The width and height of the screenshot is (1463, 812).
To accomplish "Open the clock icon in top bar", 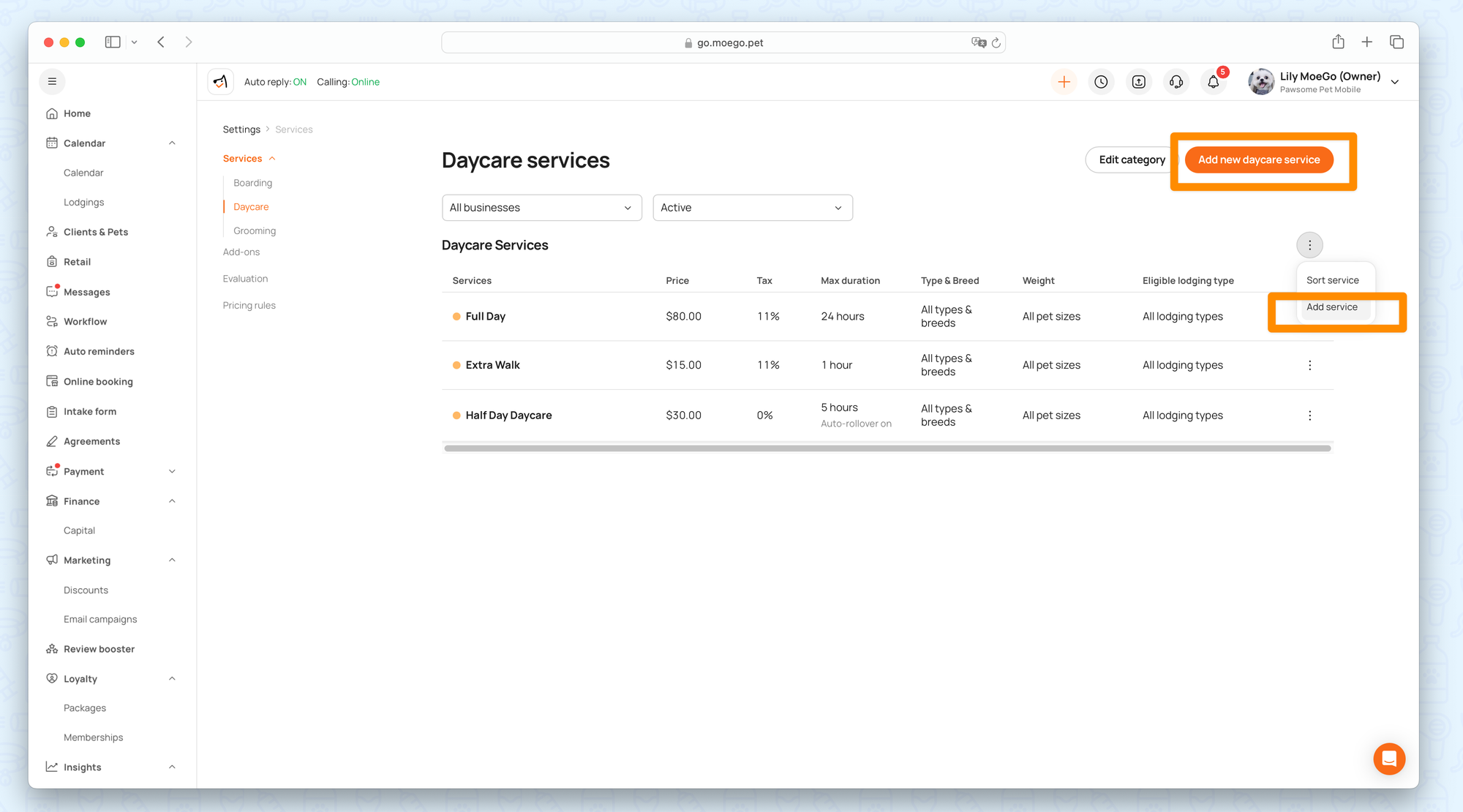I will pyautogui.click(x=1101, y=82).
